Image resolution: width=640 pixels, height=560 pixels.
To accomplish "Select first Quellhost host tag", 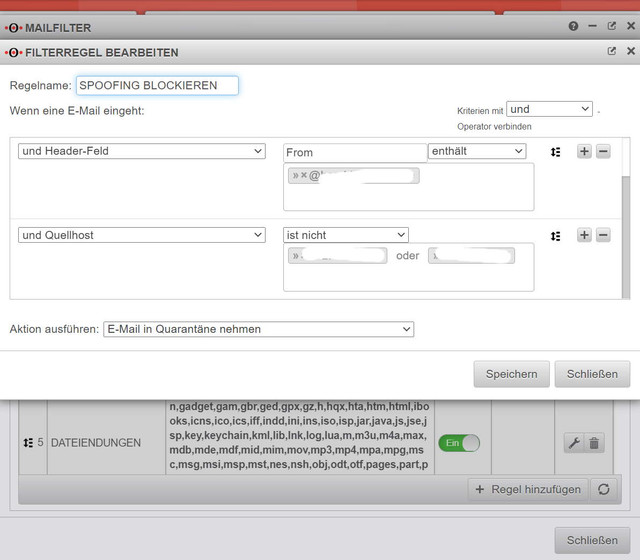I will pos(338,256).
